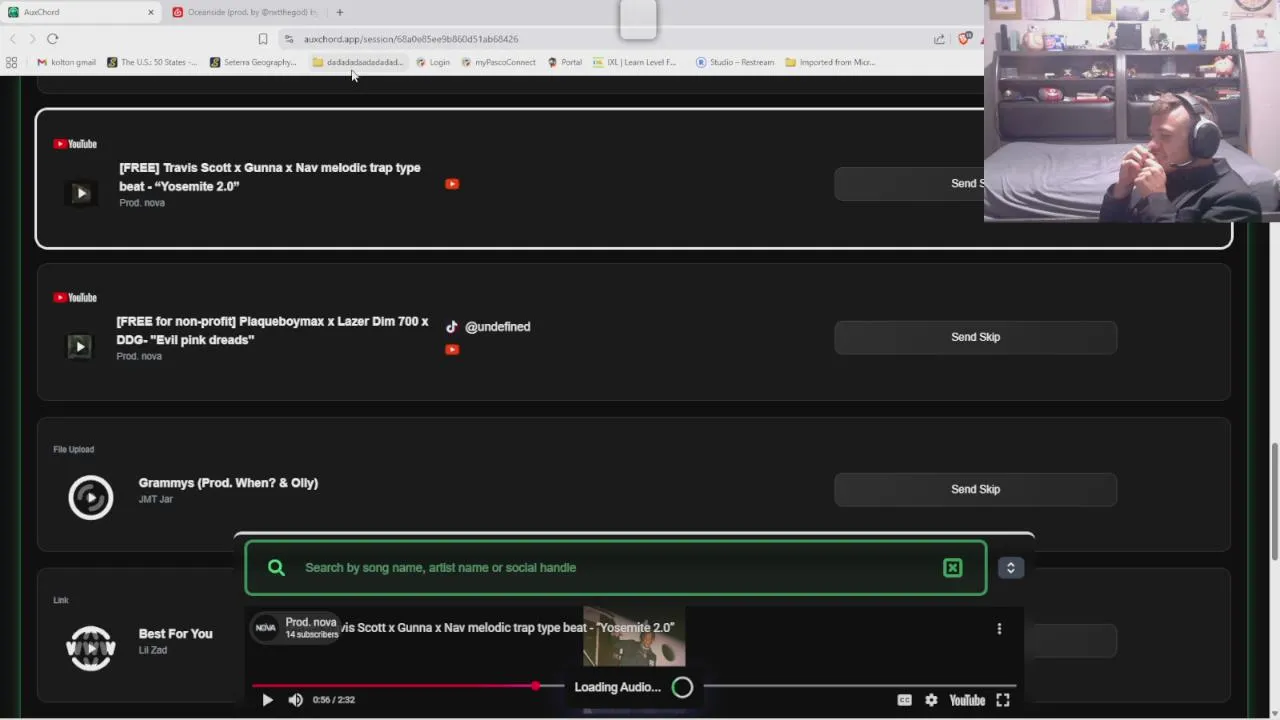Play the Yosemite 2.0 queue entry
Viewport: 1280px width, 720px height.
tap(81, 193)
